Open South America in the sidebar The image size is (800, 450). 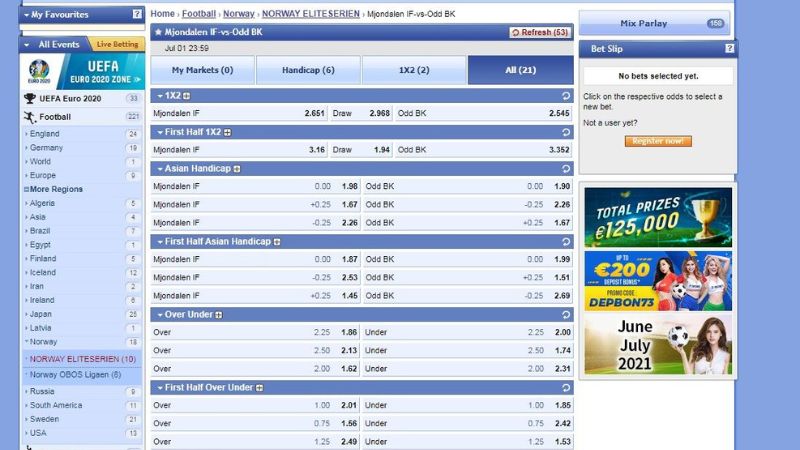pyautogui.click(x=56, y=405)
